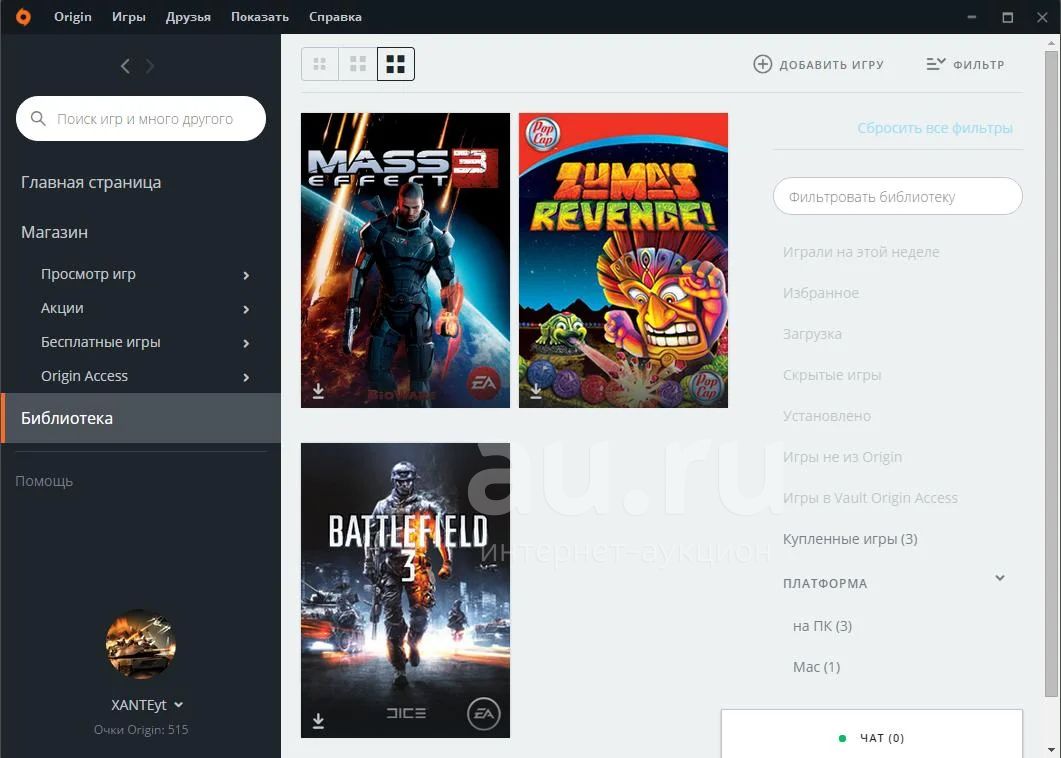The image size is (1061, 758).
Task: Expand the Бесплатные игры submenu
Action: 246,343
